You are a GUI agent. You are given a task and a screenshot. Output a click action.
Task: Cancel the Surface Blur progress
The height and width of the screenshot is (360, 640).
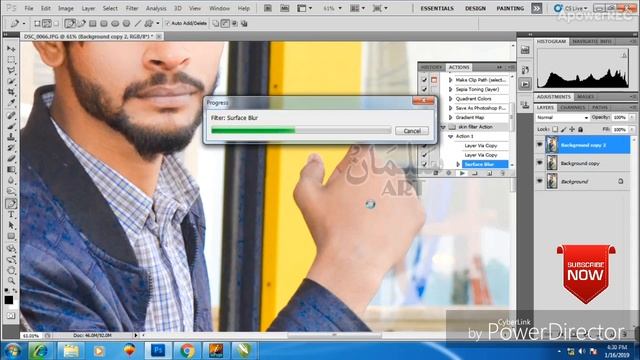(x=412, y=131)
